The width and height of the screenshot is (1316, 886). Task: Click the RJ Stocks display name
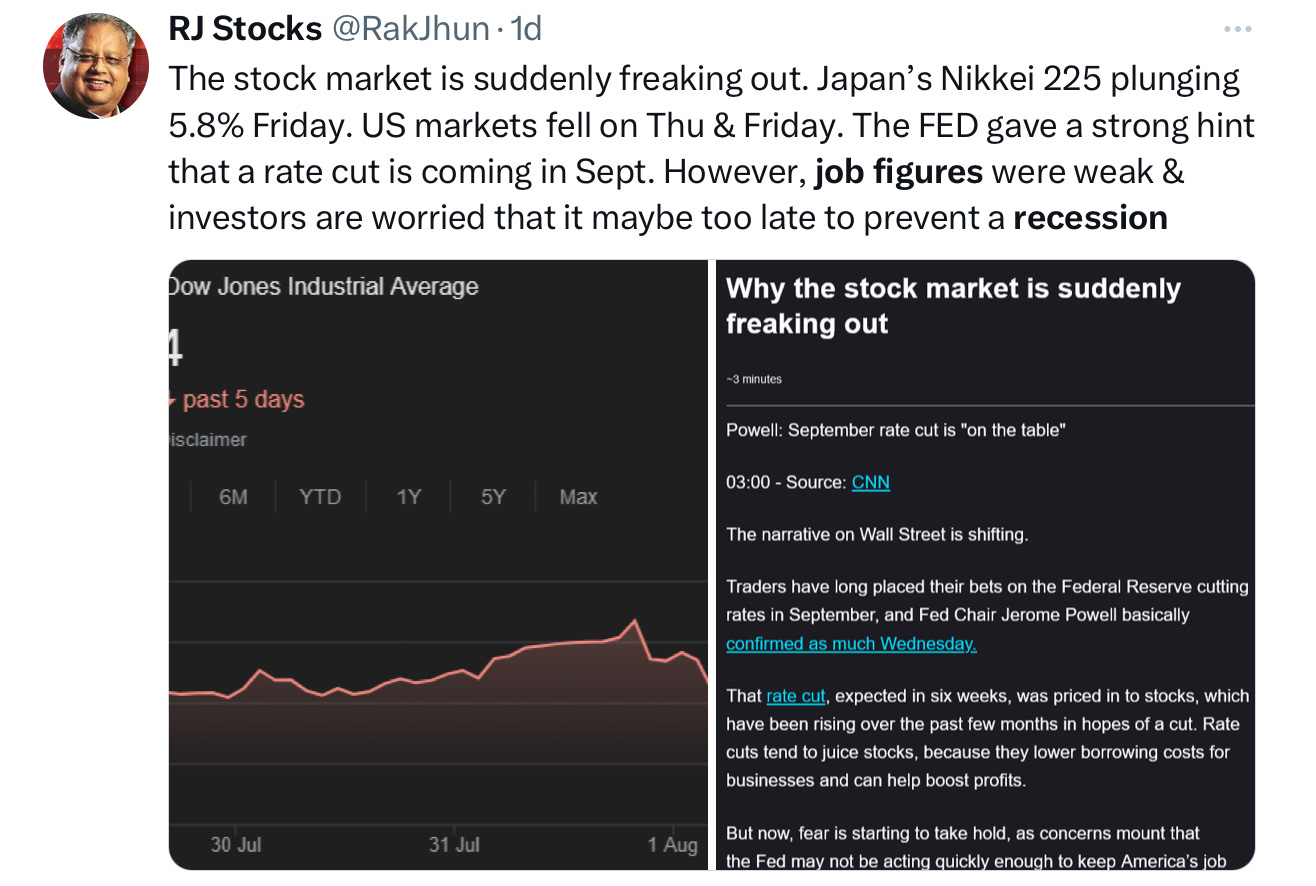pyautogui.click(x=244, y=29)
